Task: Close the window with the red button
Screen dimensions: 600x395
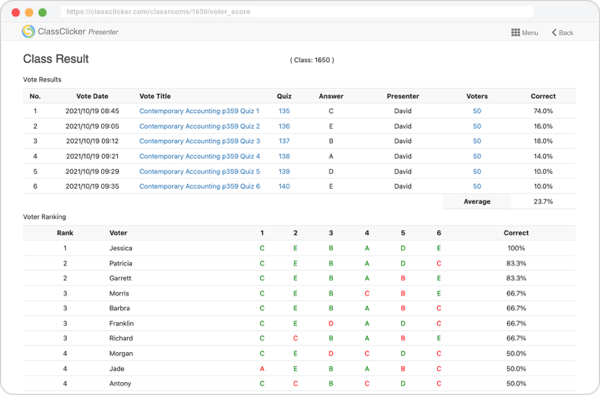Action: click(16, 12)
